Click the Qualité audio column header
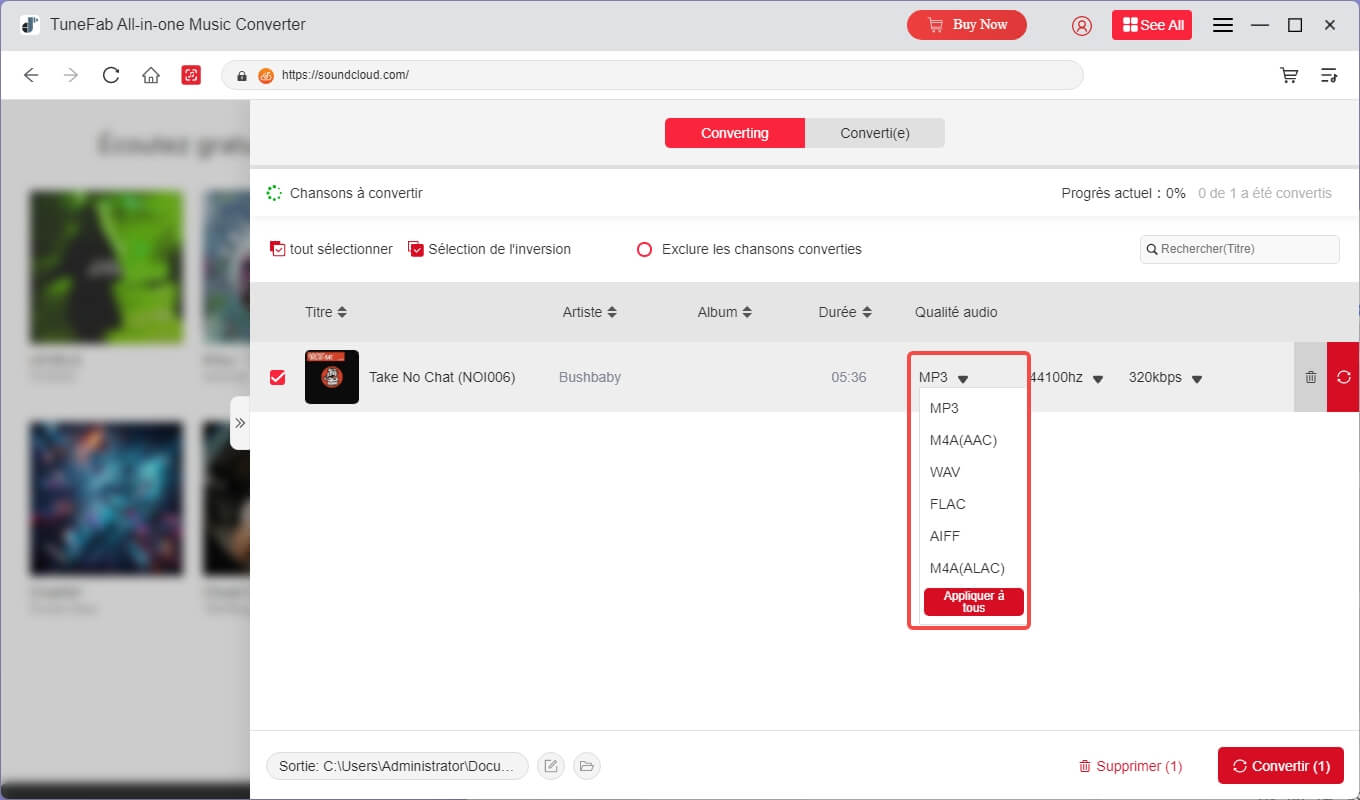The height and width of the screenshot is (800, 1360). click(956, 312)
